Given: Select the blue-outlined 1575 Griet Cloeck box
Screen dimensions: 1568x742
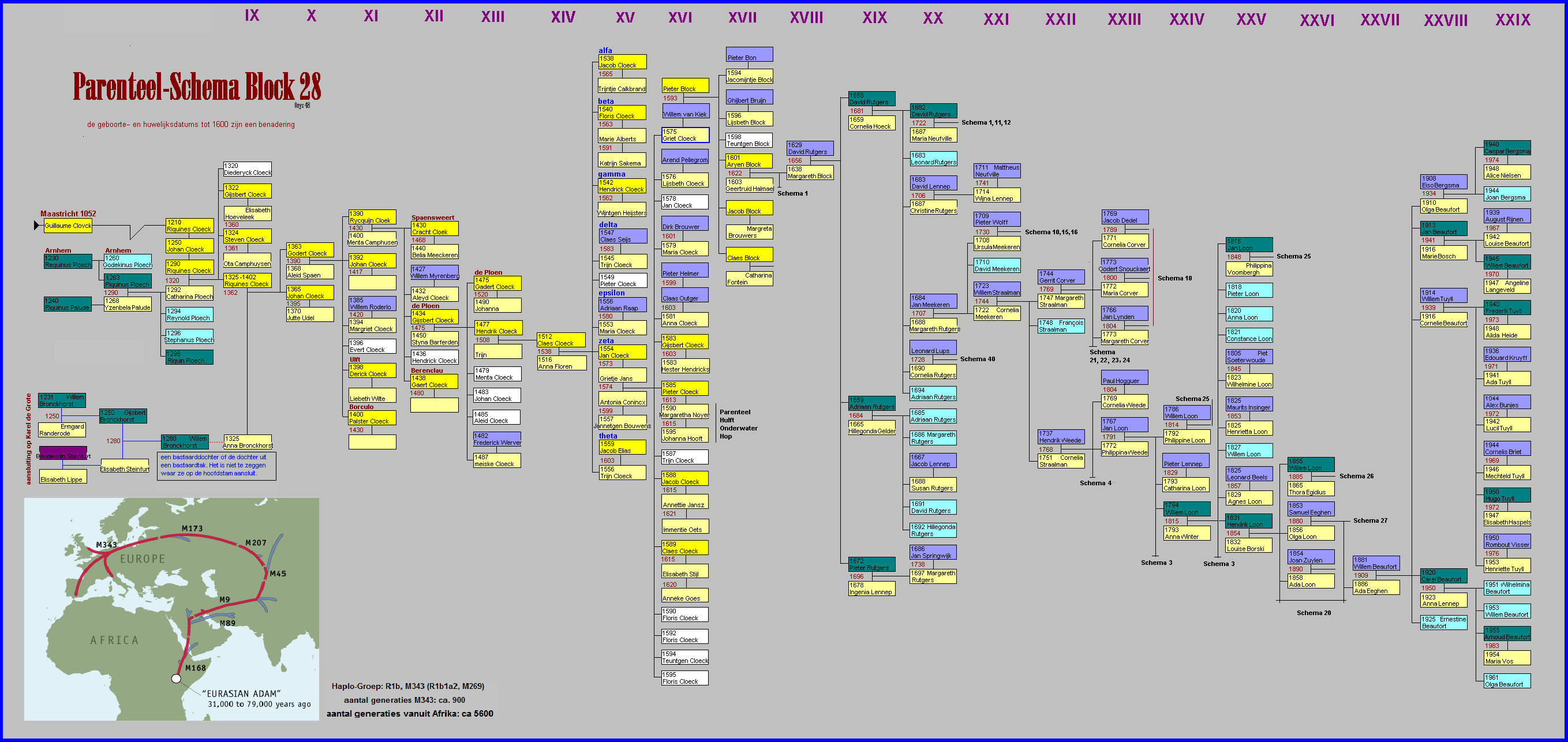Looking at the screenshot, I should click(x=685, y=135).
